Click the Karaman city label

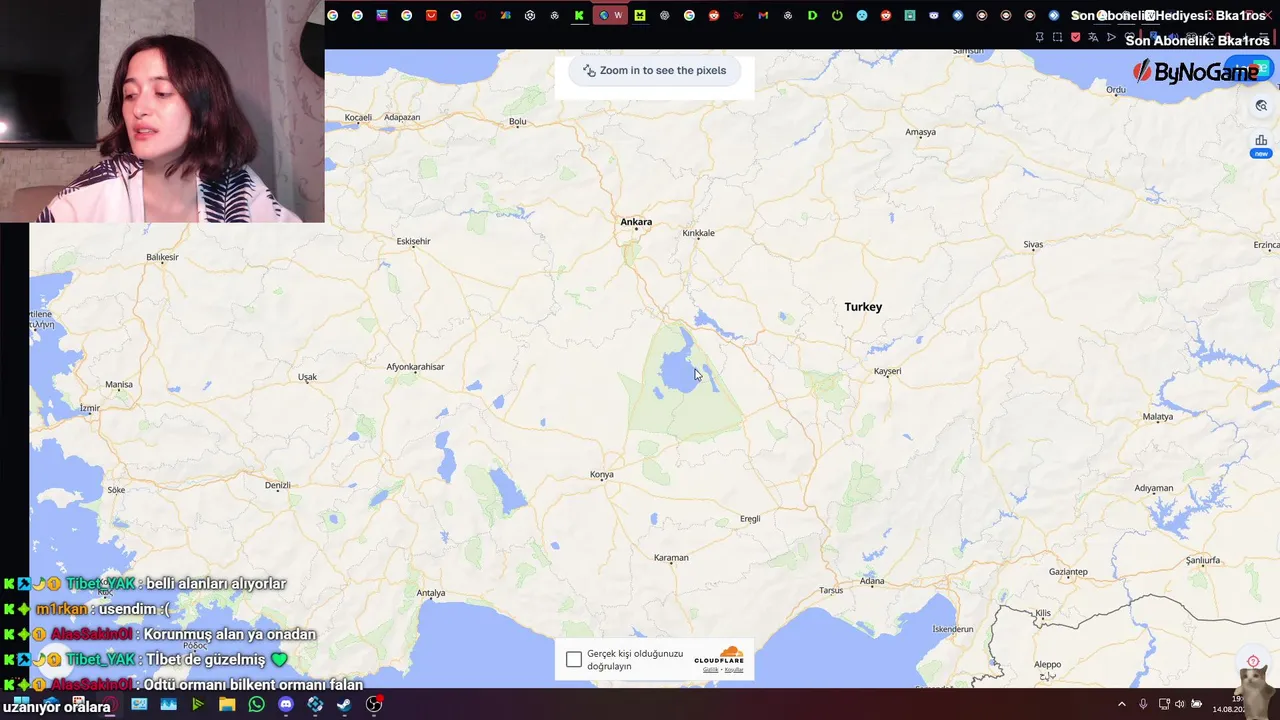(x=671, y=558)
